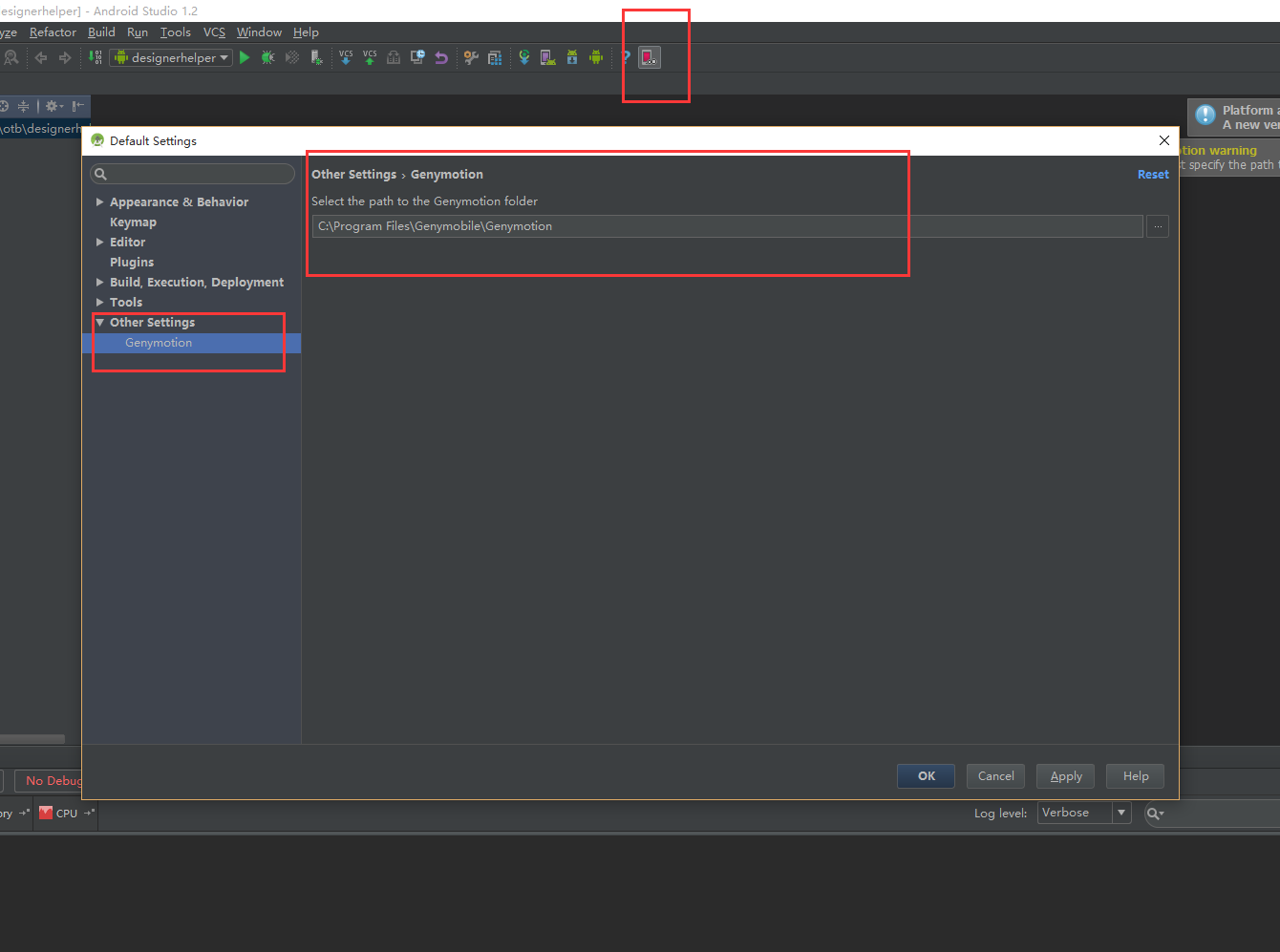Expand Appearance & Behavior settings node
This screenshot has width=1280, height=952.
(x=99, y=201)
